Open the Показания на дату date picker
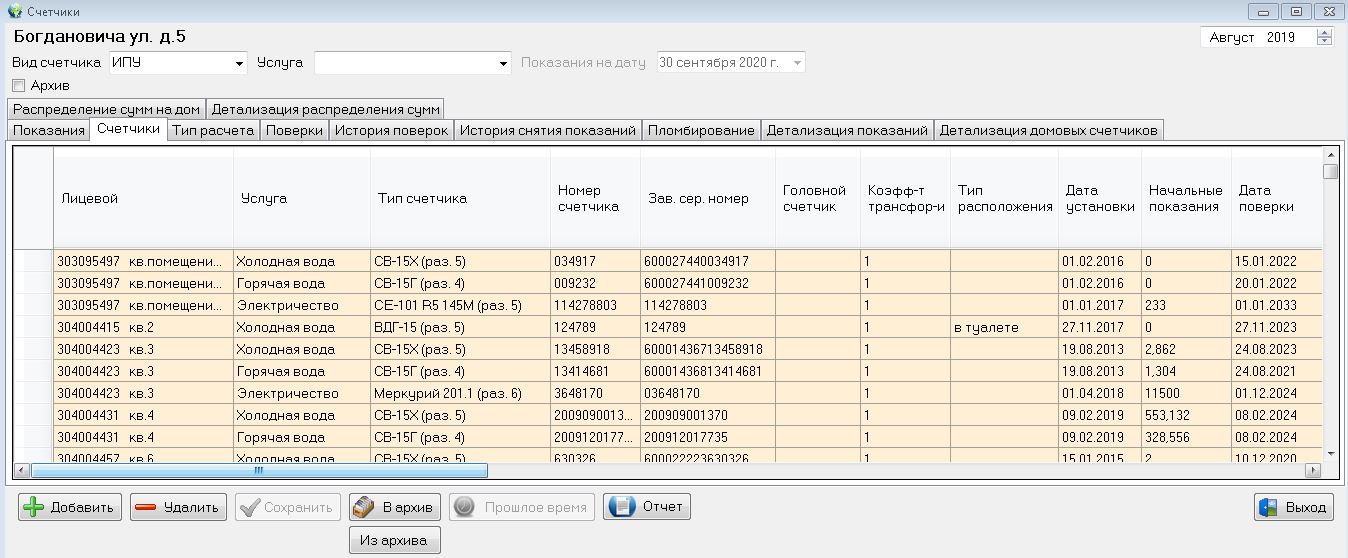This screenshot has width=1348, height=558. (x=797, y=63)
